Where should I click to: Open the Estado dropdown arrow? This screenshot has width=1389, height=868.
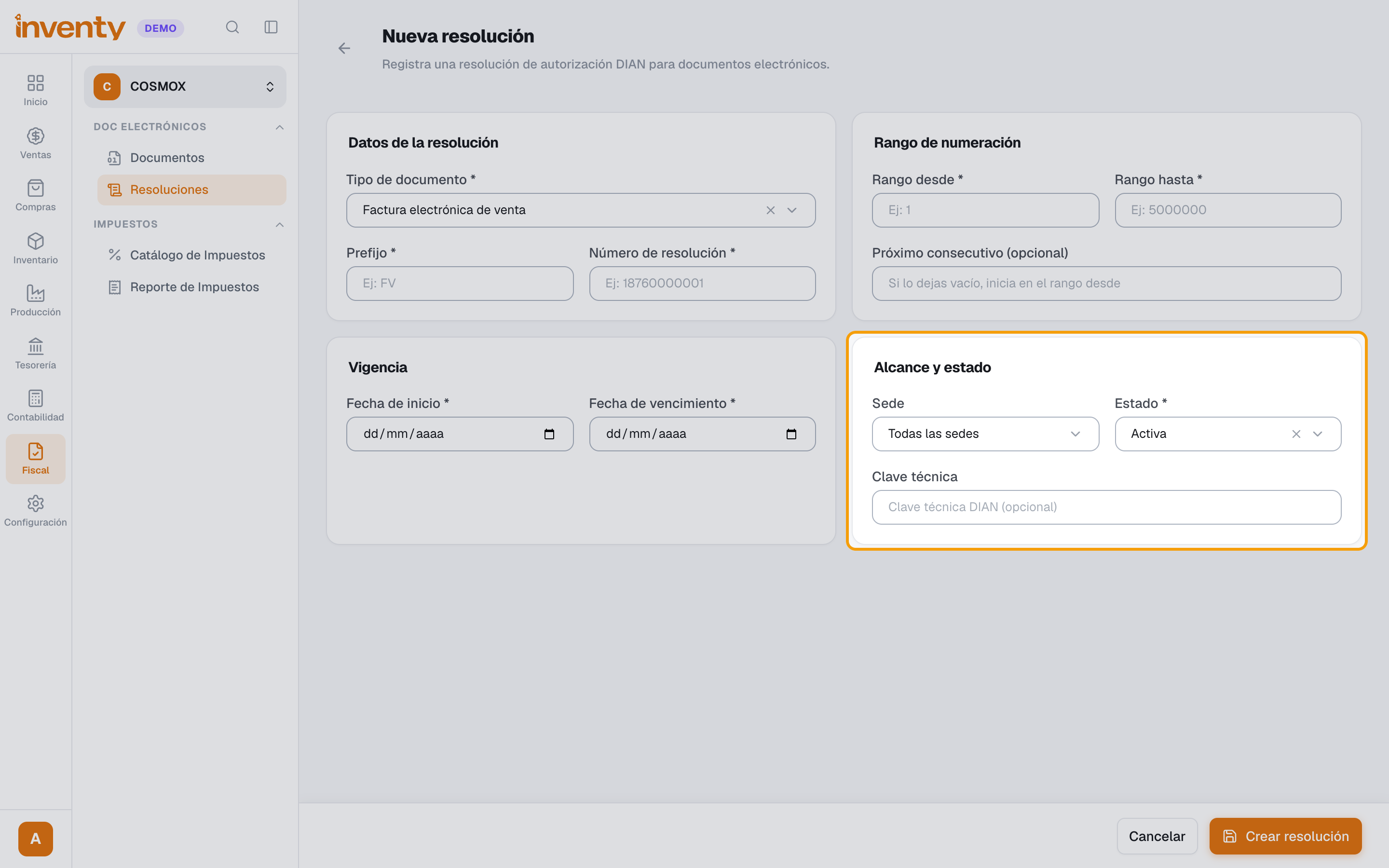click(1318, 434)
